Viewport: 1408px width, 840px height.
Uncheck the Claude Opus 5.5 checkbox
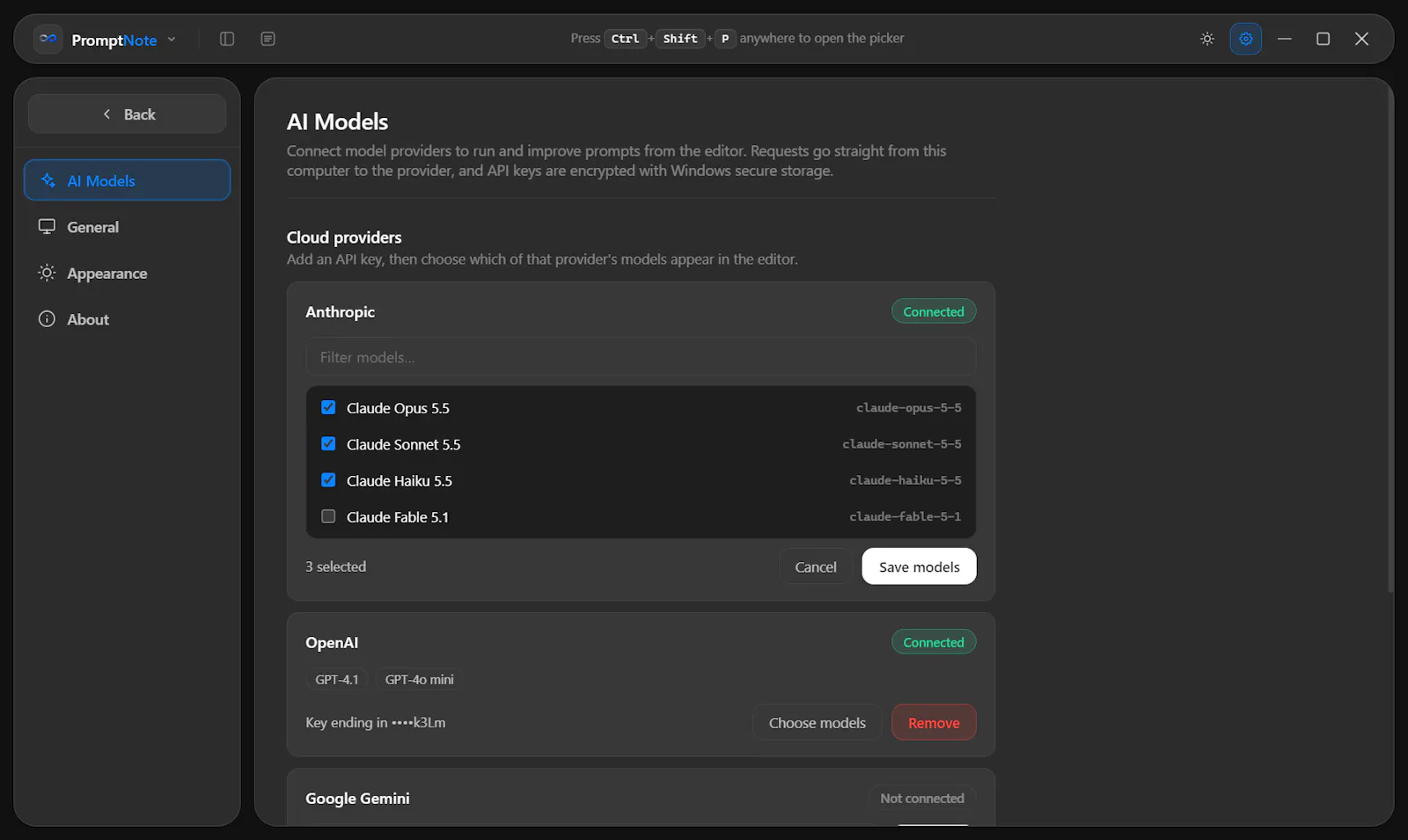[x=328, y=407]
